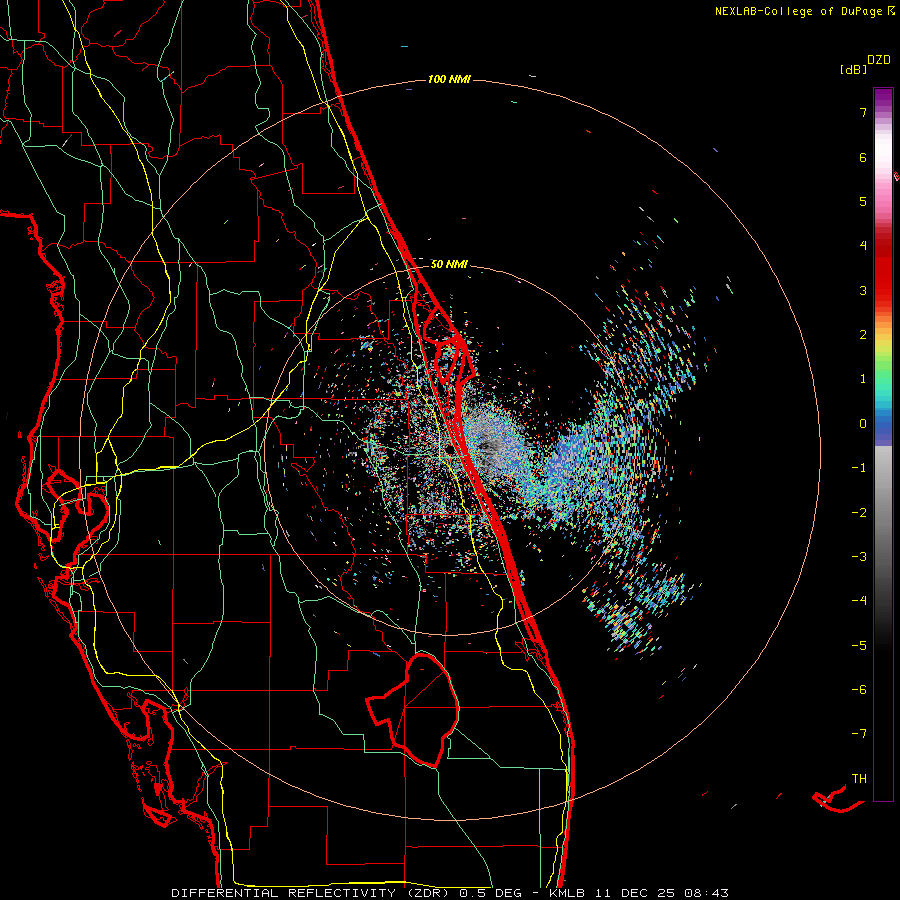Screen dimensions: 900x900
Task: Click the -6 value on the dB scale
Action: pyautogui.click(x=859, y=690)
